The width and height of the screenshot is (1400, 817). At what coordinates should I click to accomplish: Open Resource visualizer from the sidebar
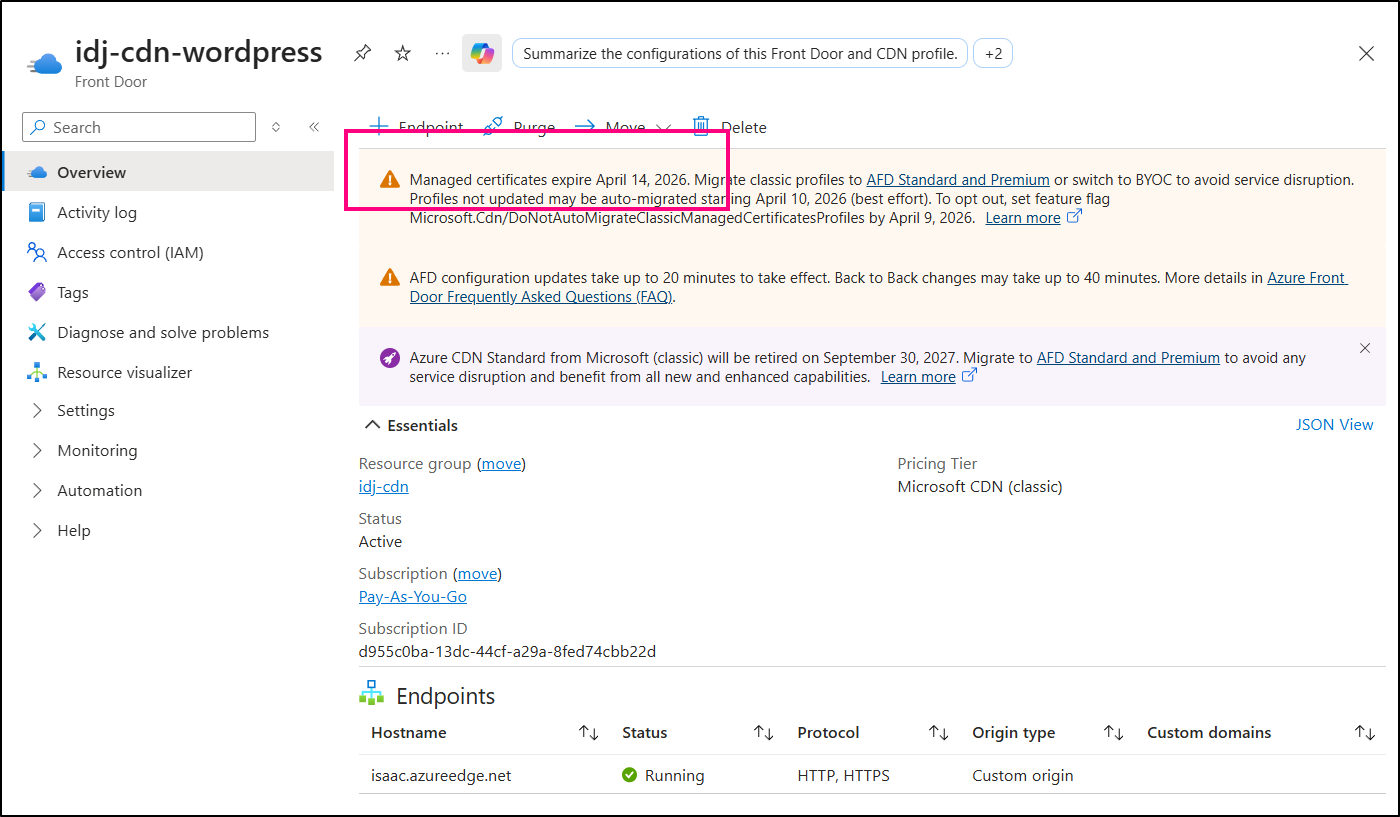pos(124,372)
